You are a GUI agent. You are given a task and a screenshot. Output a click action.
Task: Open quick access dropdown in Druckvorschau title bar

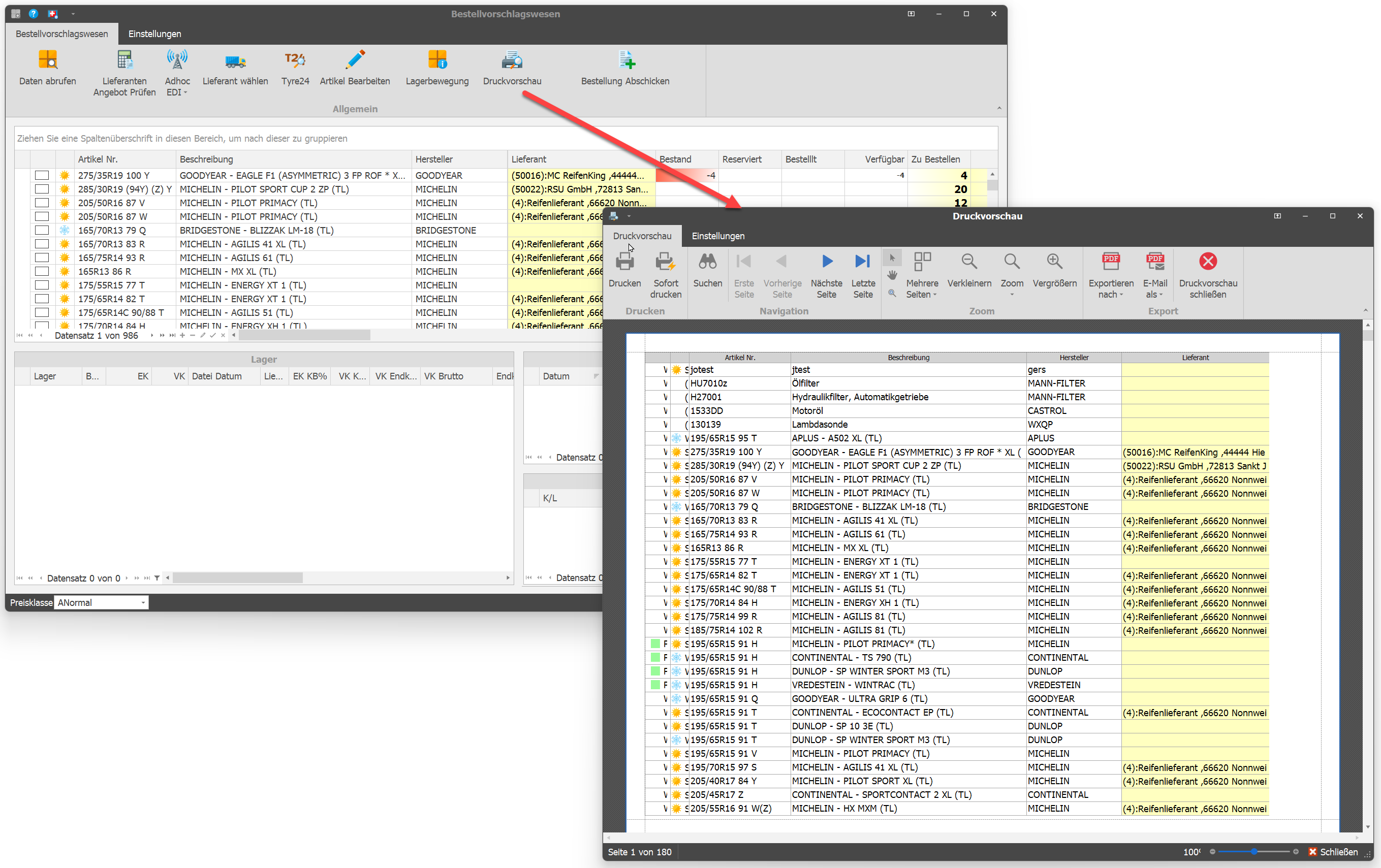(629, 216)
